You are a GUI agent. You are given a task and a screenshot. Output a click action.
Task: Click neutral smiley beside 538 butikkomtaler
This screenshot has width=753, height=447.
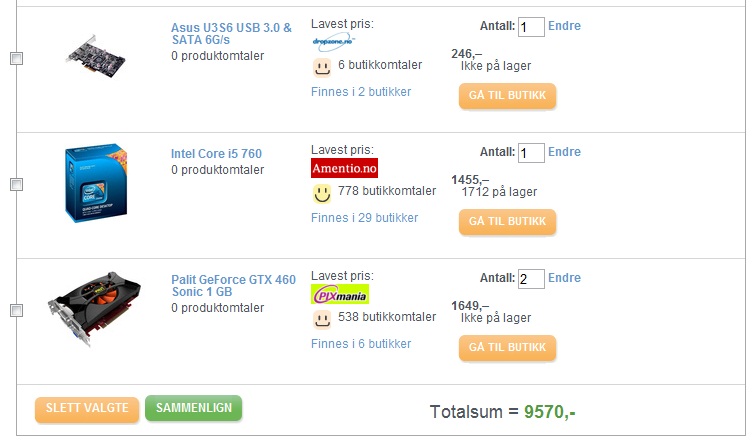[321, 318]
